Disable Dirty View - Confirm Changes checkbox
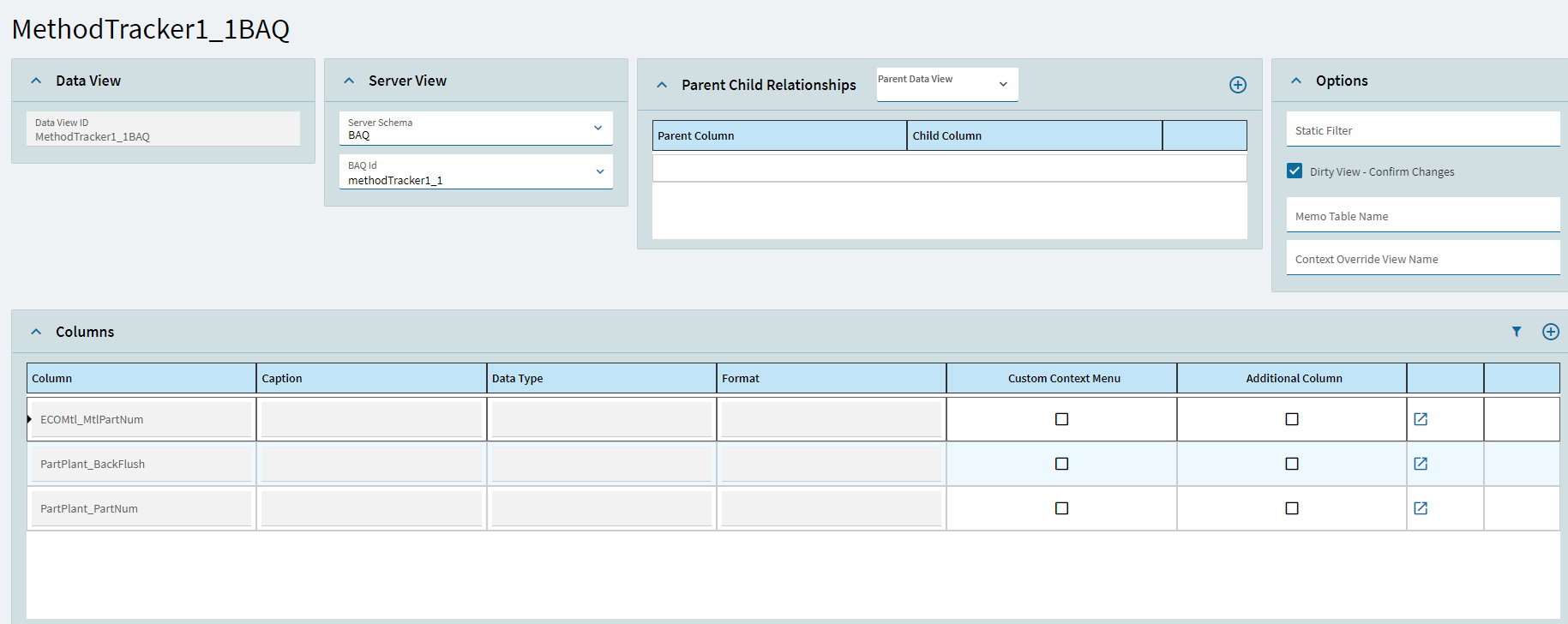 click(x=1295, y=171)
